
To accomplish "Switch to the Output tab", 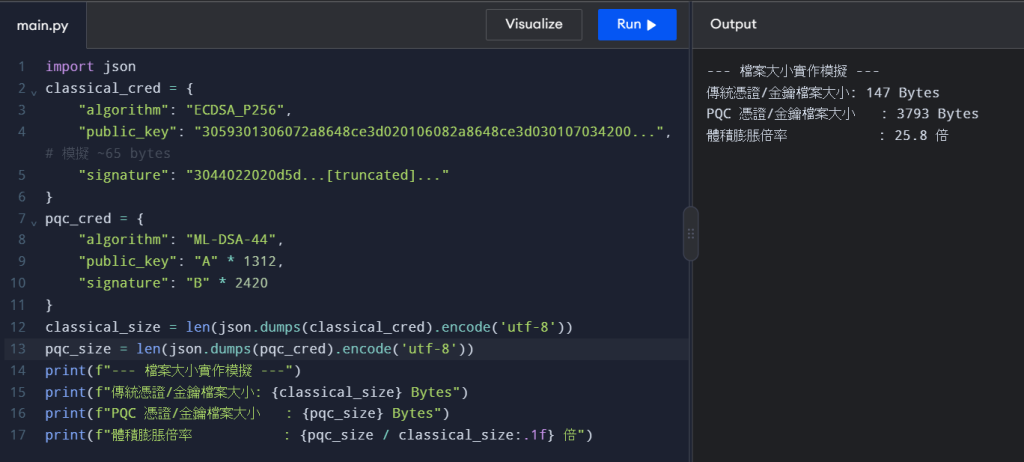I will (733, 25).
